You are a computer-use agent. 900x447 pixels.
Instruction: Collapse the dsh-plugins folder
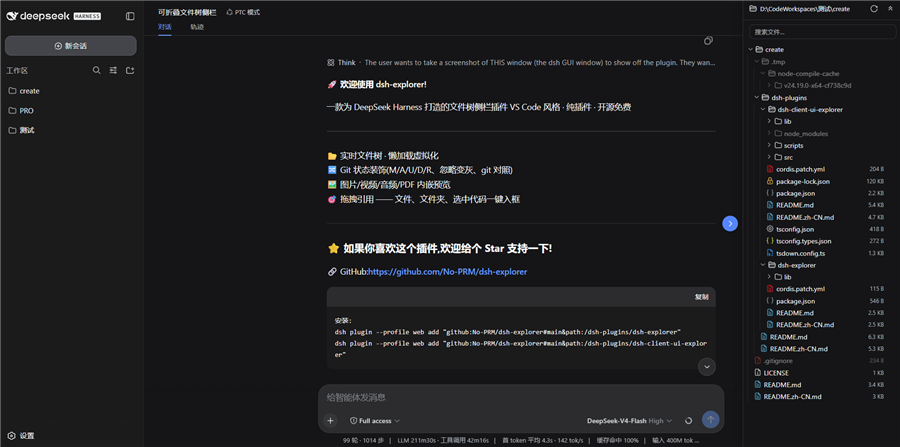point(757,98)
